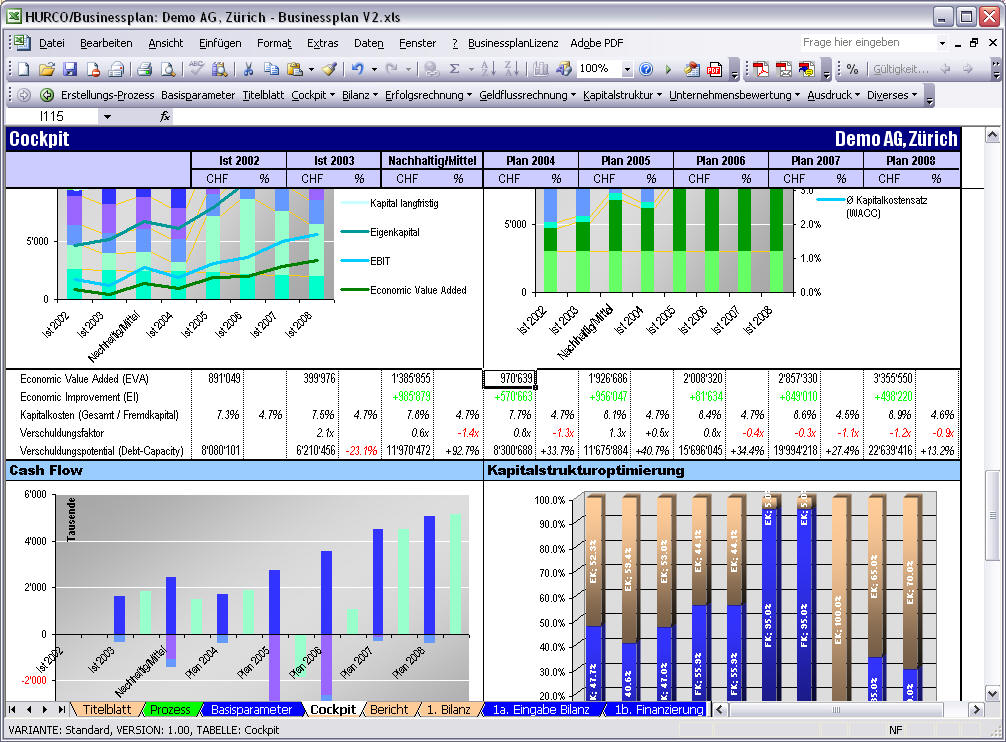This screenshot has height=742, width=1006.
Task: Open the Einfügen menu
Action: [220, 43]
